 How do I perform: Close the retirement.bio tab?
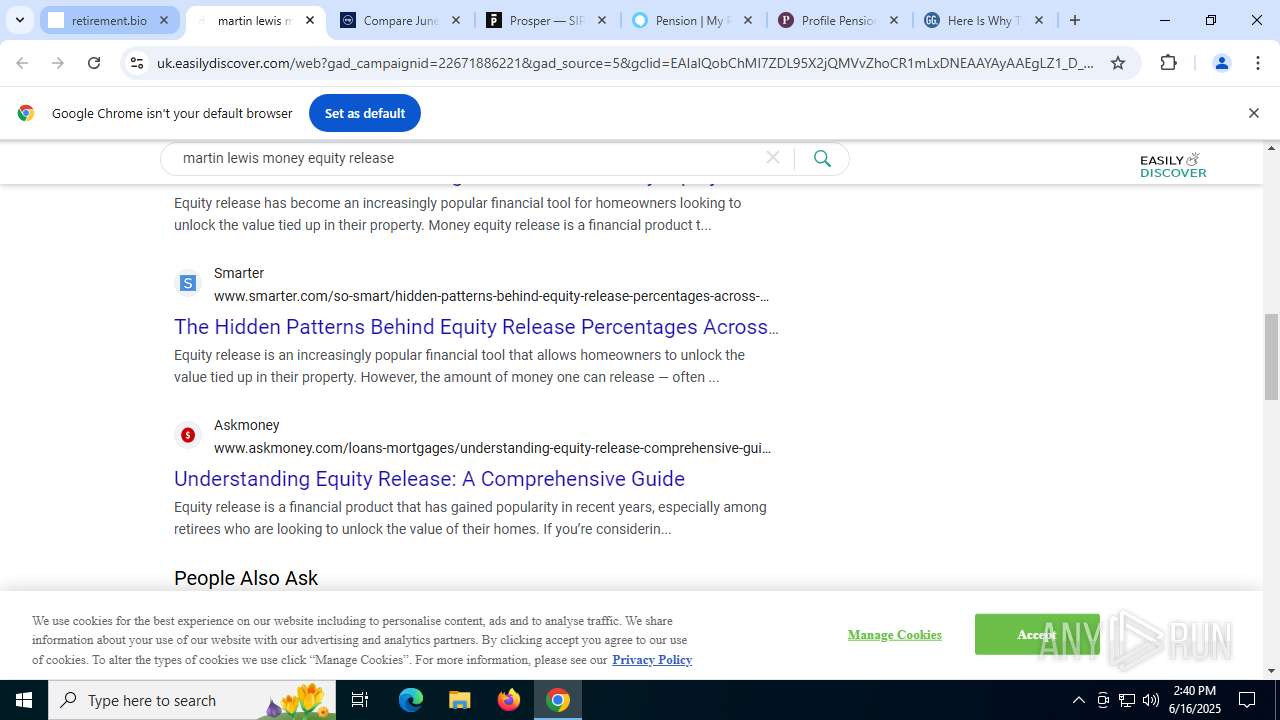pos(164,20)
